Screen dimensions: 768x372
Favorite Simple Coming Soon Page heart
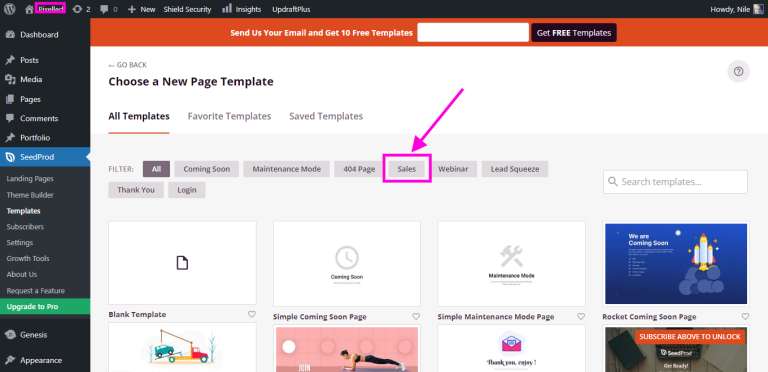coord(416,317)
